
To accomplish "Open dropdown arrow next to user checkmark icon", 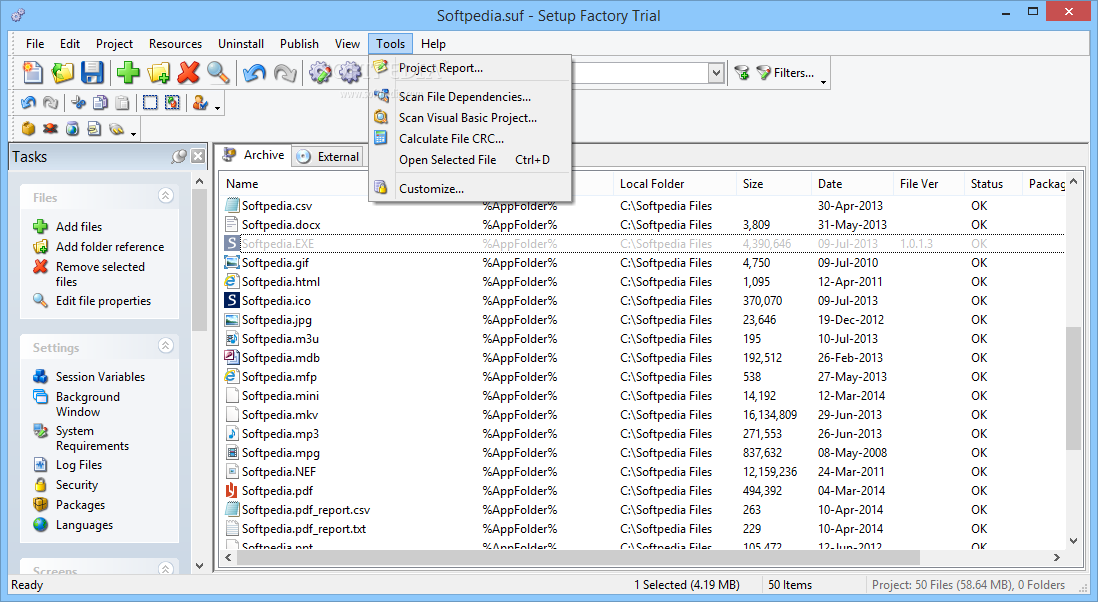I will (x=218, y=108).
